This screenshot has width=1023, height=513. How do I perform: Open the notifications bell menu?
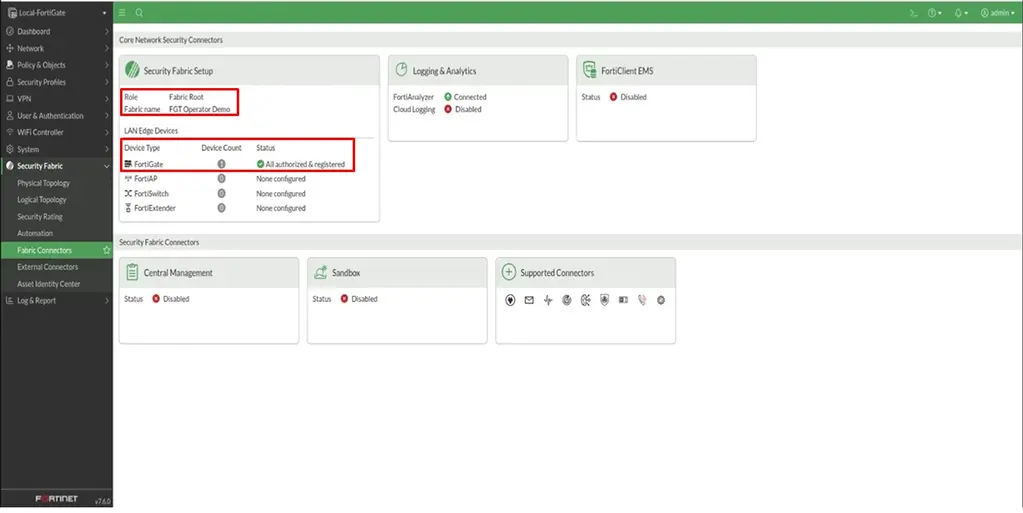click(961, 12)
